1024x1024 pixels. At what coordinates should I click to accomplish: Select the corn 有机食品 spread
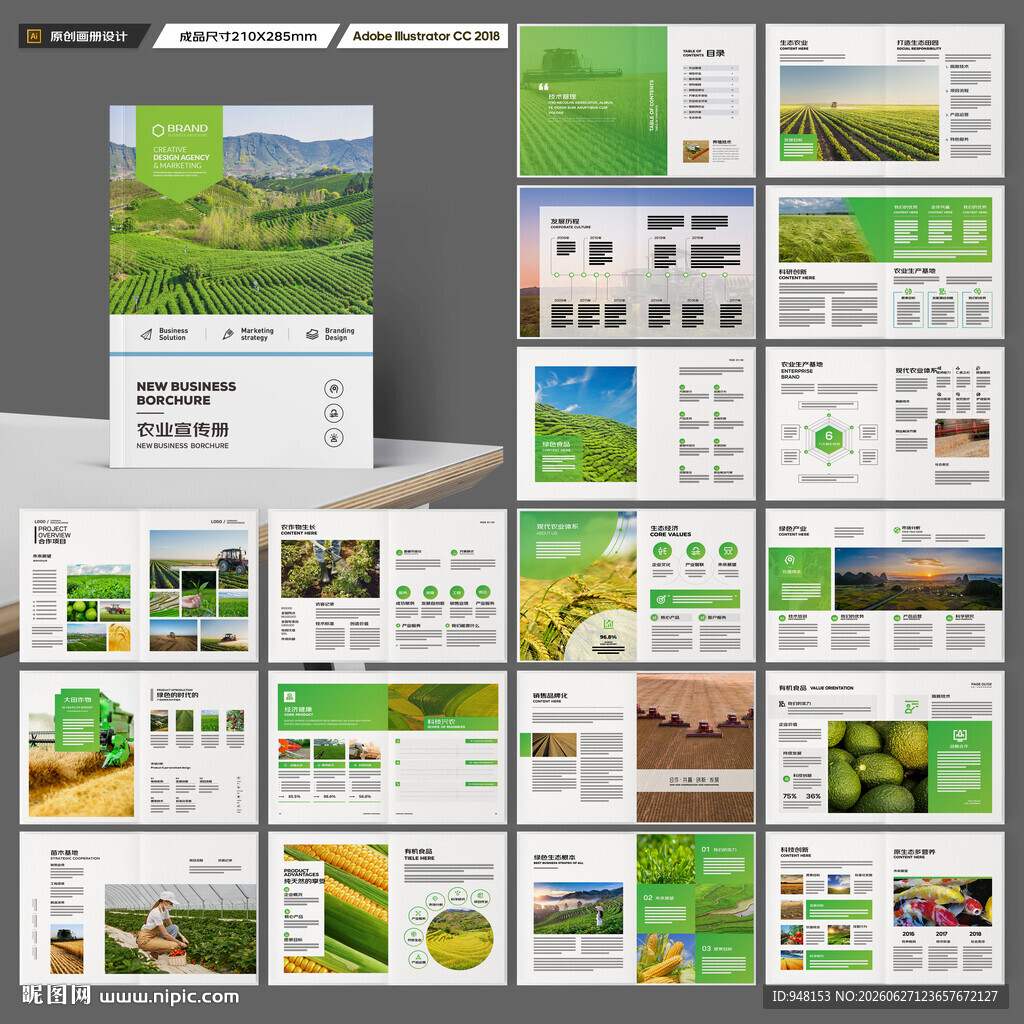387,908
